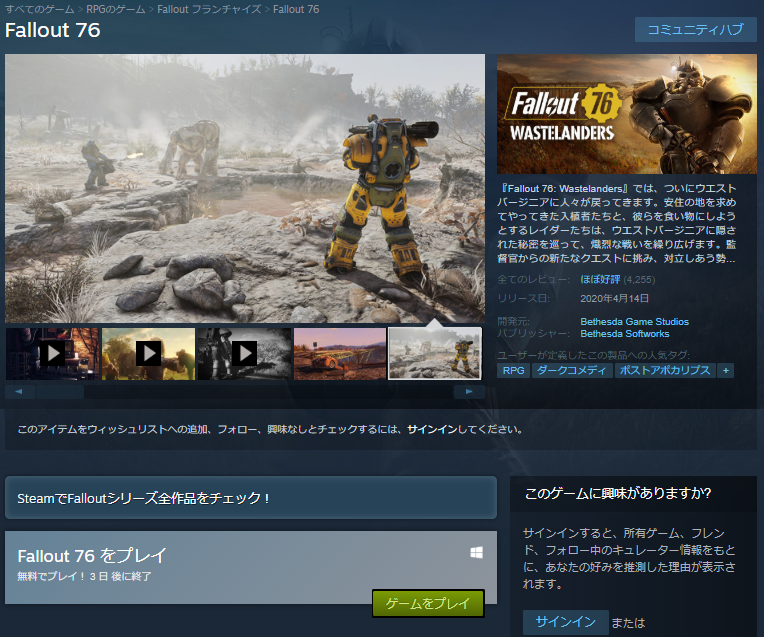This screenshot has height=637, width=764.
Task: Open the すべてのゲーム breadcrumb link
Action: tap(39, 9)
